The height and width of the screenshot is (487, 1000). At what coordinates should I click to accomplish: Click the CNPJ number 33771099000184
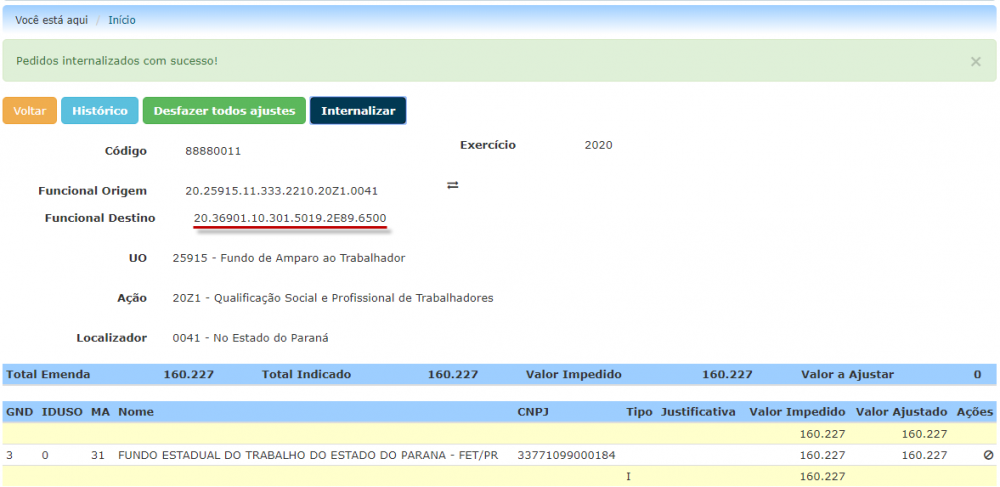pyautogui.click(x=566, y=455)
